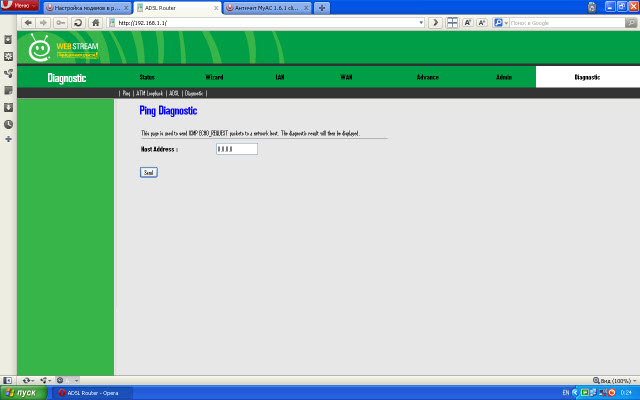640x400 pixels.
Task: Select ADSL Router - Opera taskbar button
Action: coord(93,393)
